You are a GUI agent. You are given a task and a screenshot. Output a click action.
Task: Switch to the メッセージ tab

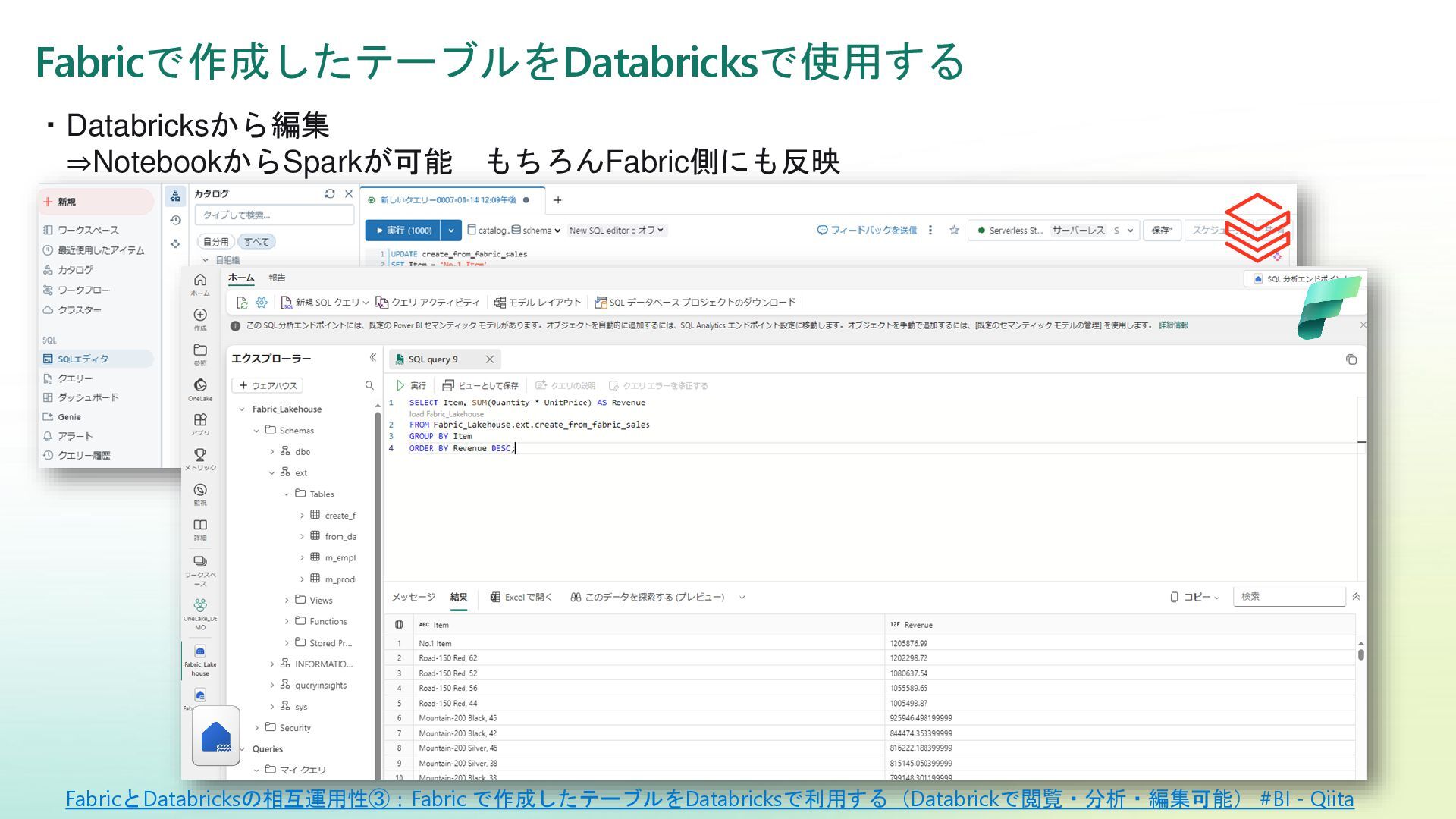point(413,598)
